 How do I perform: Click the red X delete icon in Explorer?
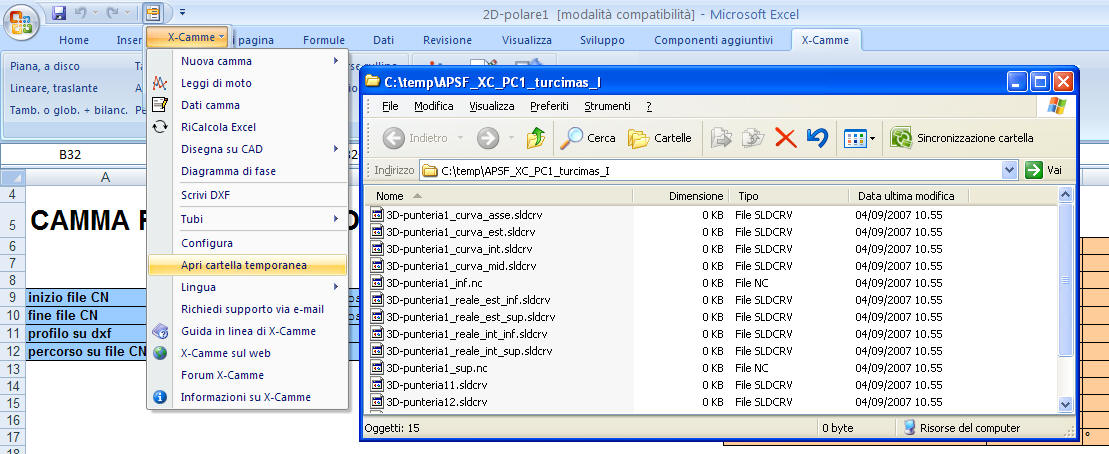click(x=786, y=138)
